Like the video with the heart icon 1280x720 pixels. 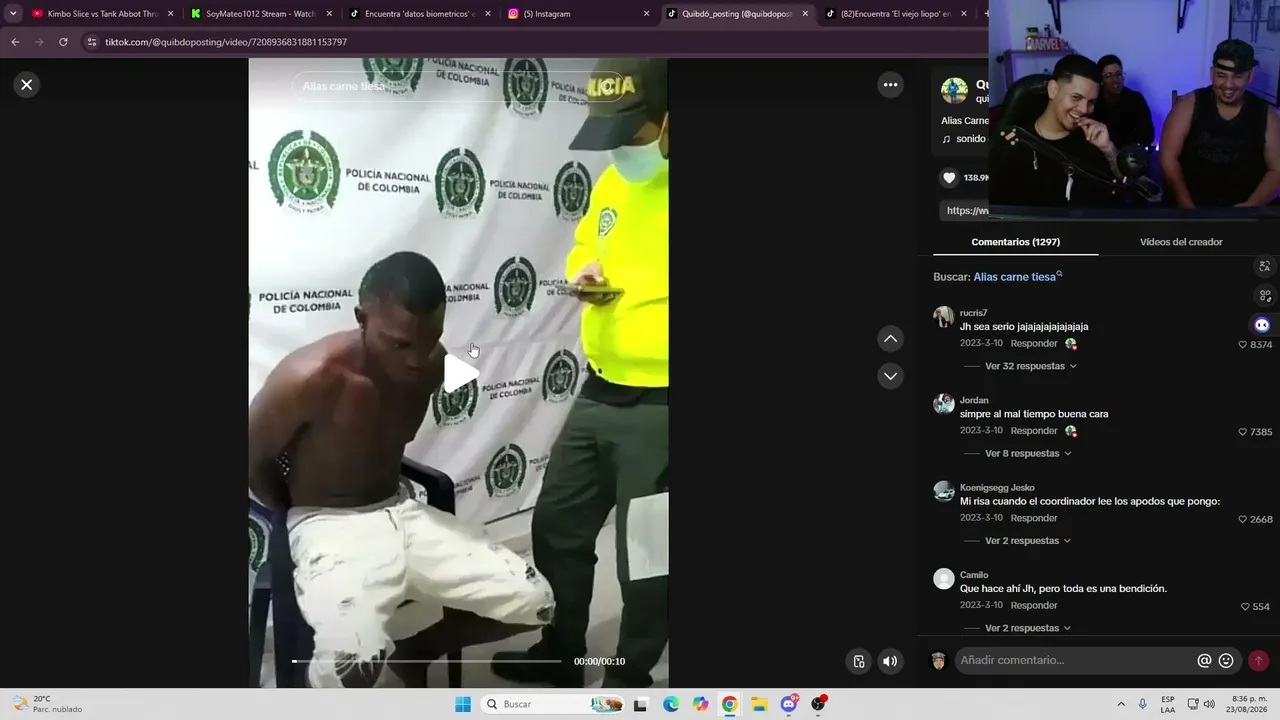coord(949,178)
